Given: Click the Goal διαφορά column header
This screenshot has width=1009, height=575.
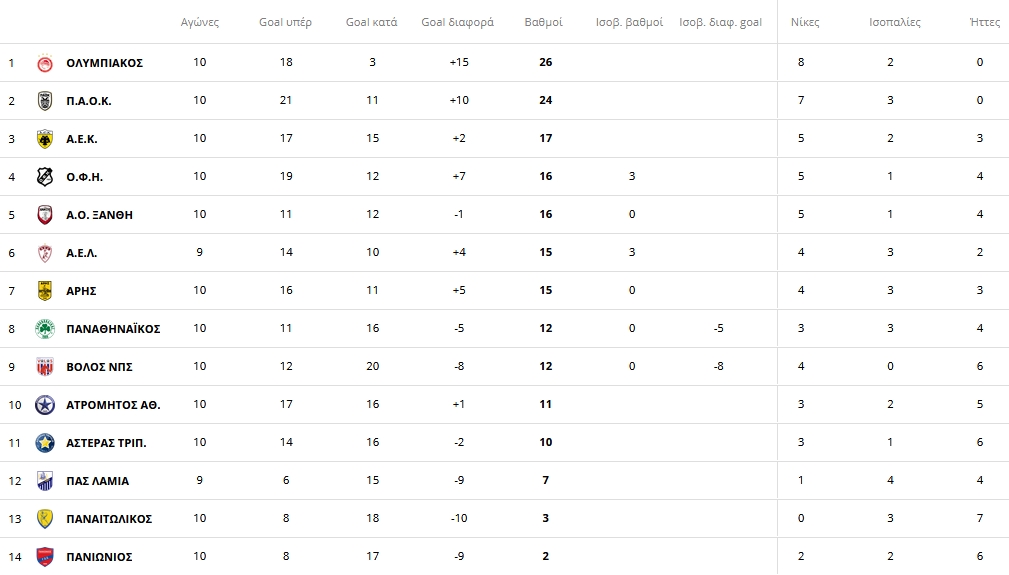Looking at the screenshot, I should (458, 23).
